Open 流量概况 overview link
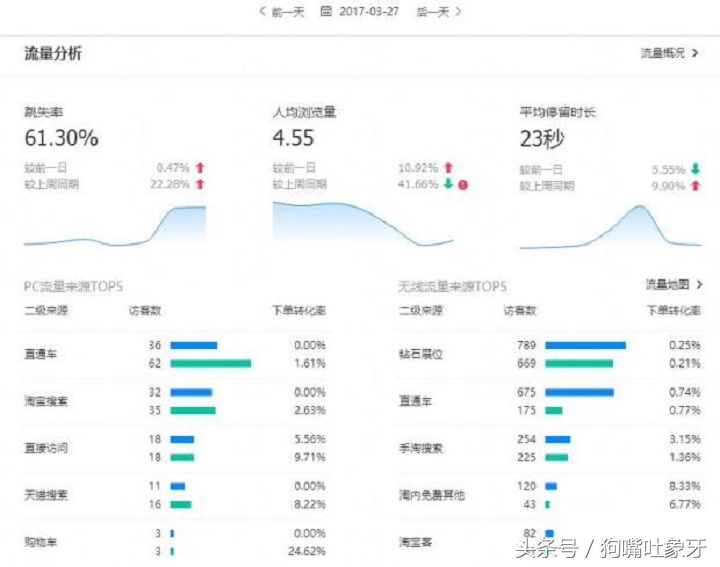 [x=663, y=53]
